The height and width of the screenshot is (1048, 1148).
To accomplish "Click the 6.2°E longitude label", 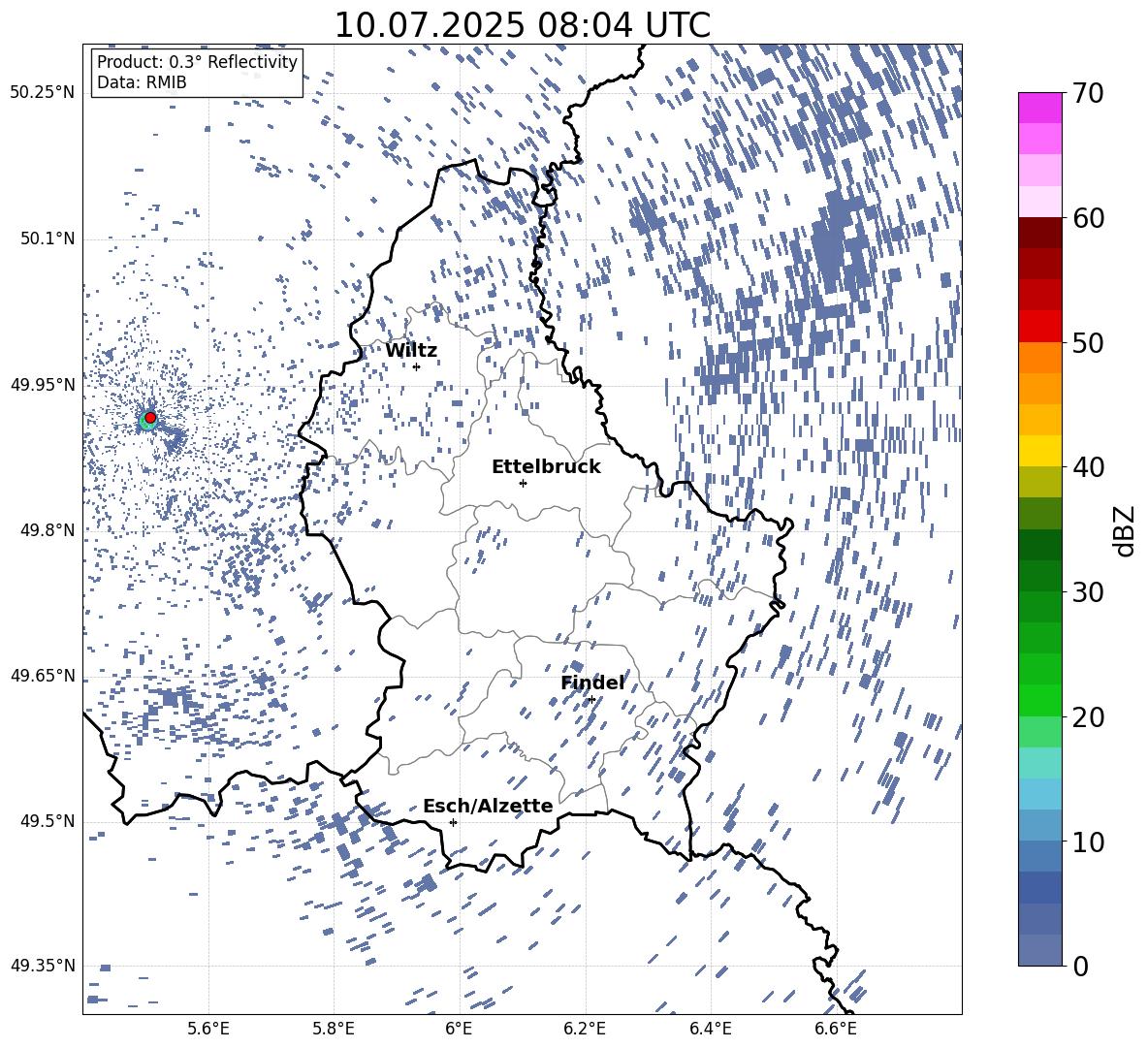I will tap(585, 1029).
